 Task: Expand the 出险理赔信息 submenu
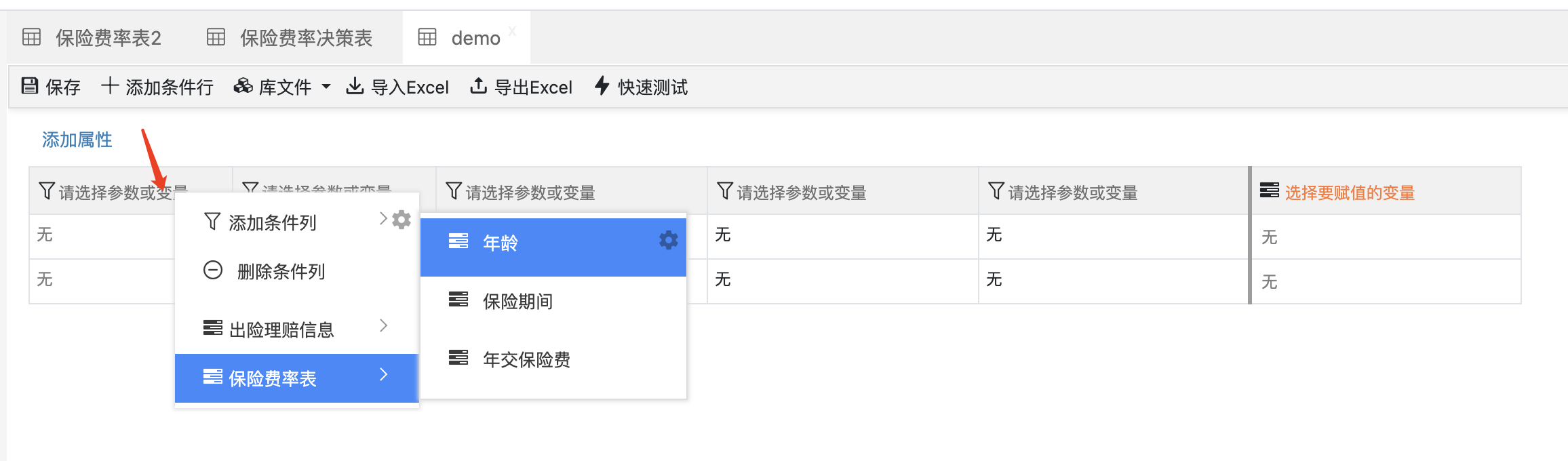tap(383, 326)
